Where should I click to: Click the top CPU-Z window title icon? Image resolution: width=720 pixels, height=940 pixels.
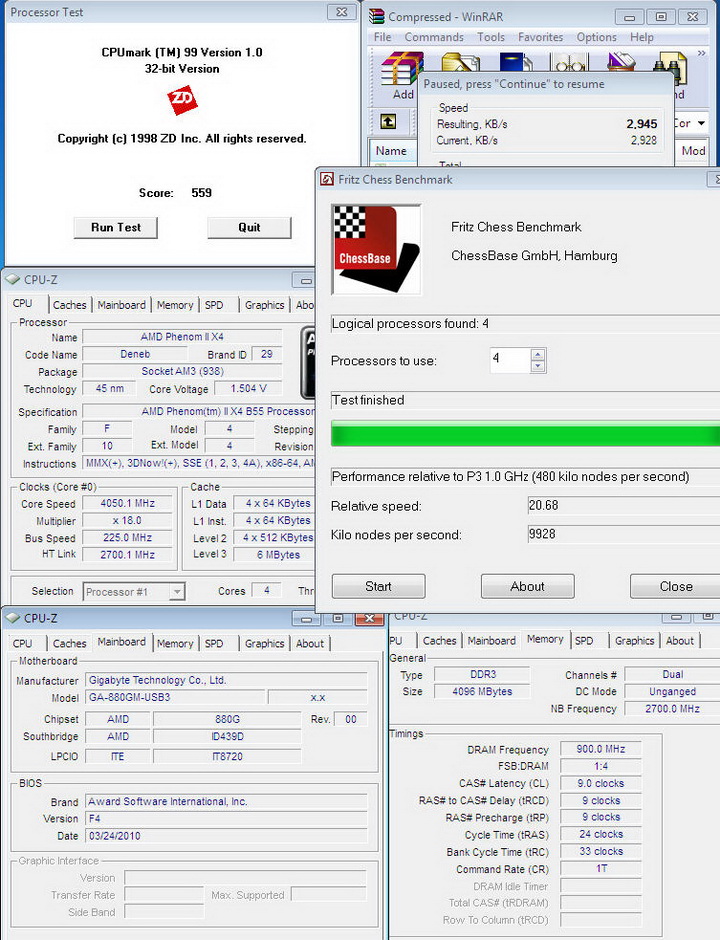coord(12,279)
